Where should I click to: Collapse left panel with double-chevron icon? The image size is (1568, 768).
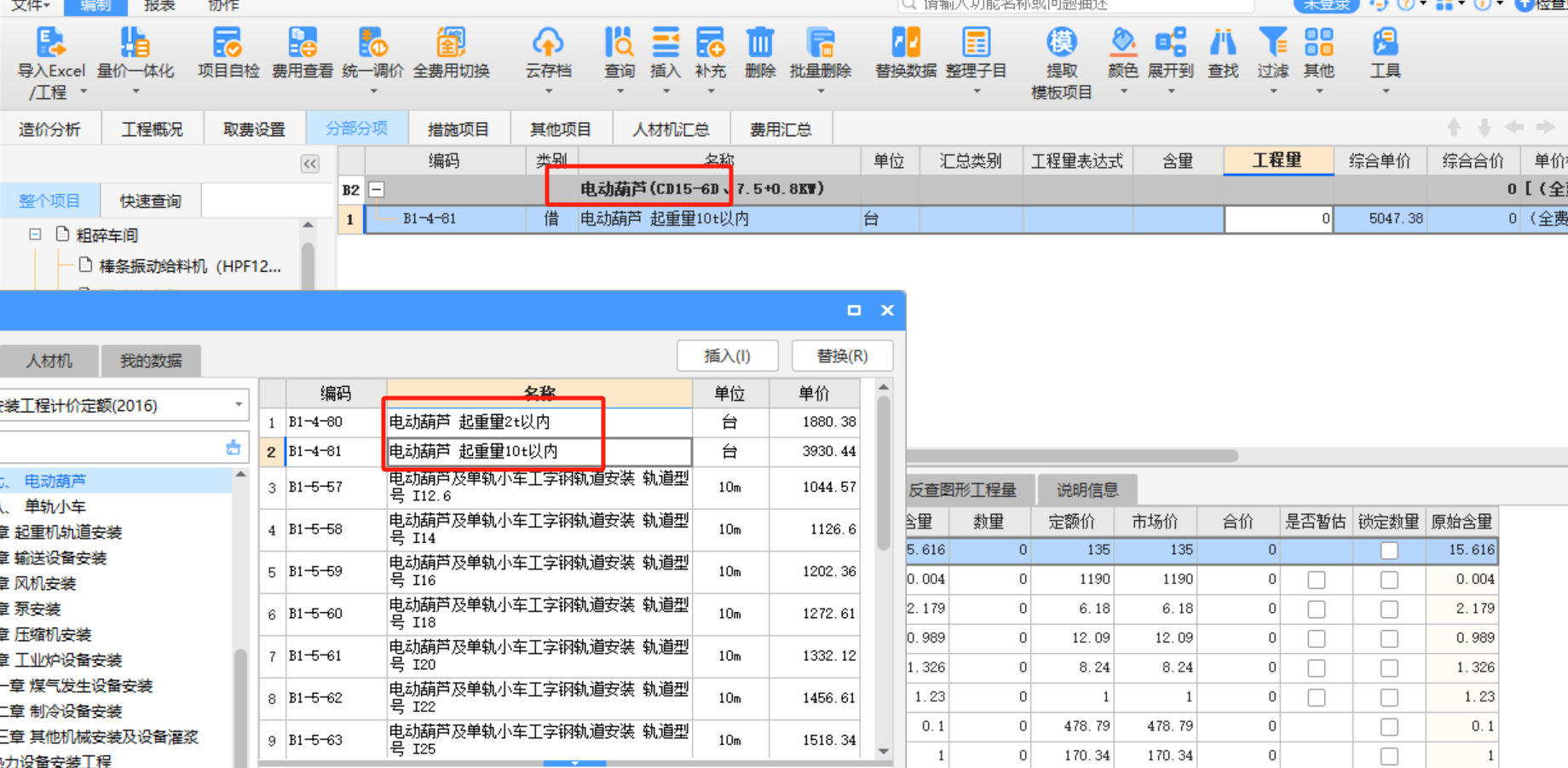coord(310,164)
